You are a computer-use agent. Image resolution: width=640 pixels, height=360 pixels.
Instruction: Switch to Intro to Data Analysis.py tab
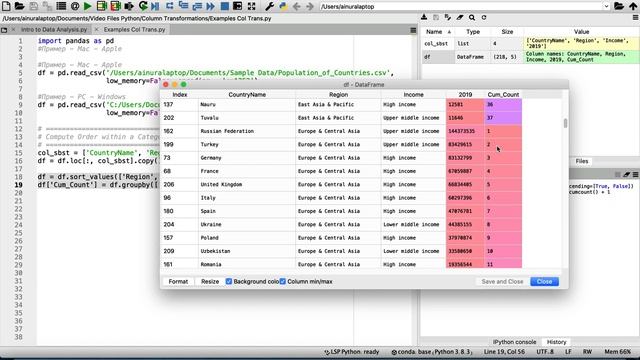click(54, 30)
